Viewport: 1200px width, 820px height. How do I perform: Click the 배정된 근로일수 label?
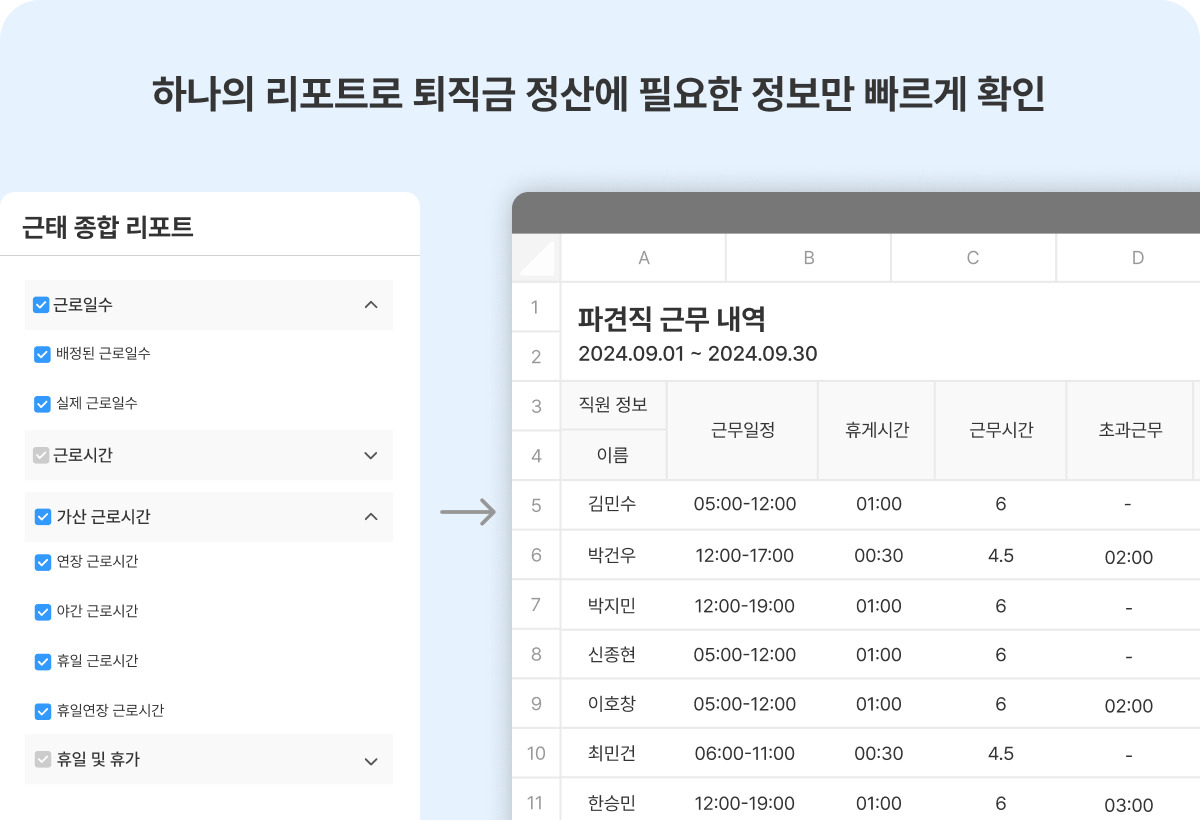click(x=104, y=354)
